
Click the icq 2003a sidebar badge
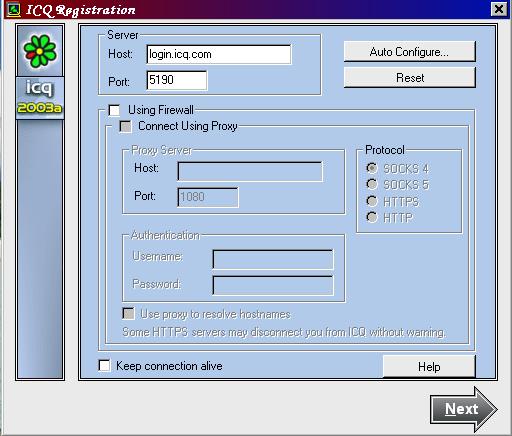pos(40,98)
